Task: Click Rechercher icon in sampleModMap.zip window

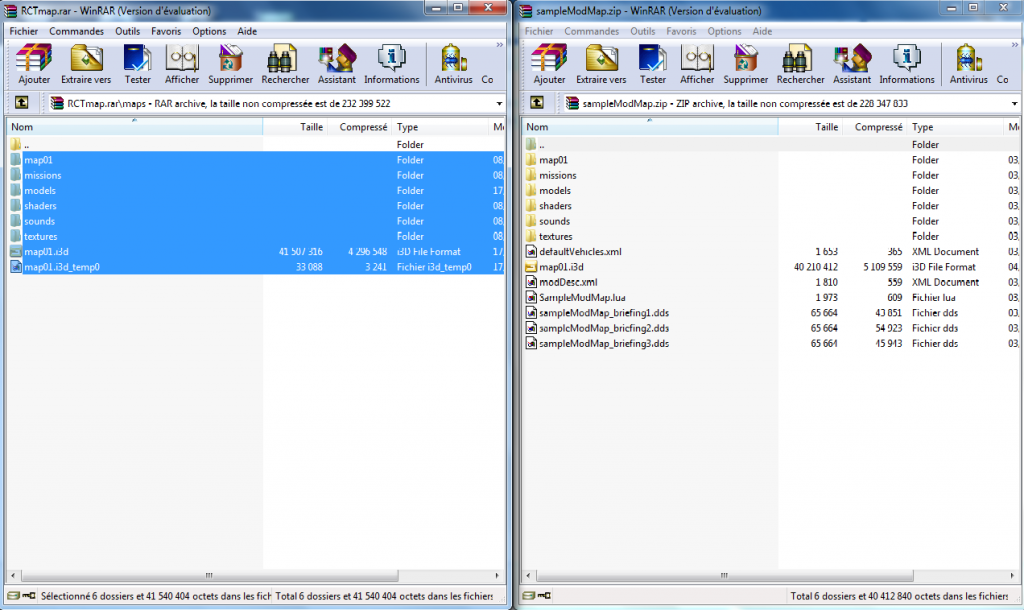Action: [x=800, y=64]
